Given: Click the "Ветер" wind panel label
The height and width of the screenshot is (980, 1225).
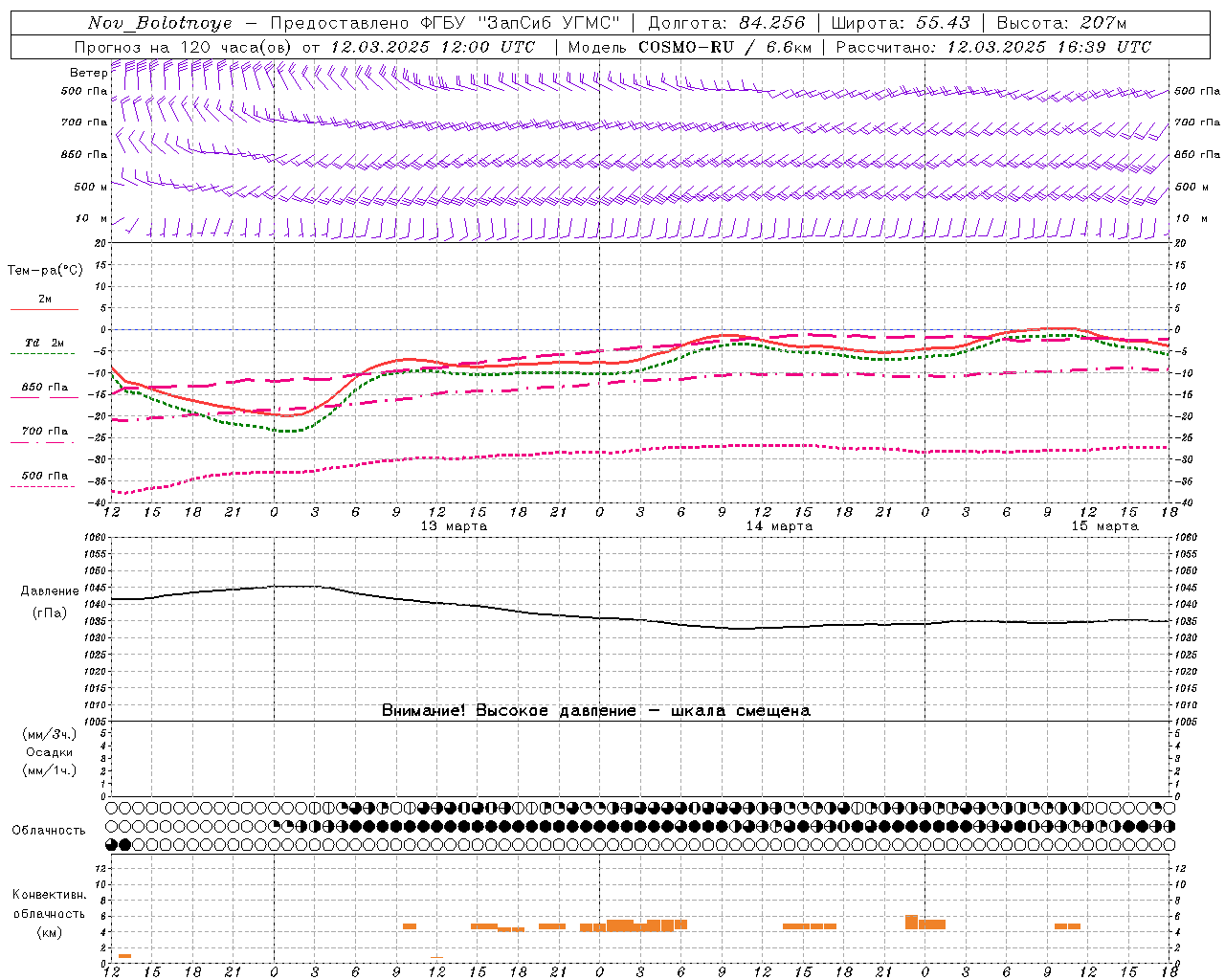Looking at the screenshot, I should [x=89, y=73].
